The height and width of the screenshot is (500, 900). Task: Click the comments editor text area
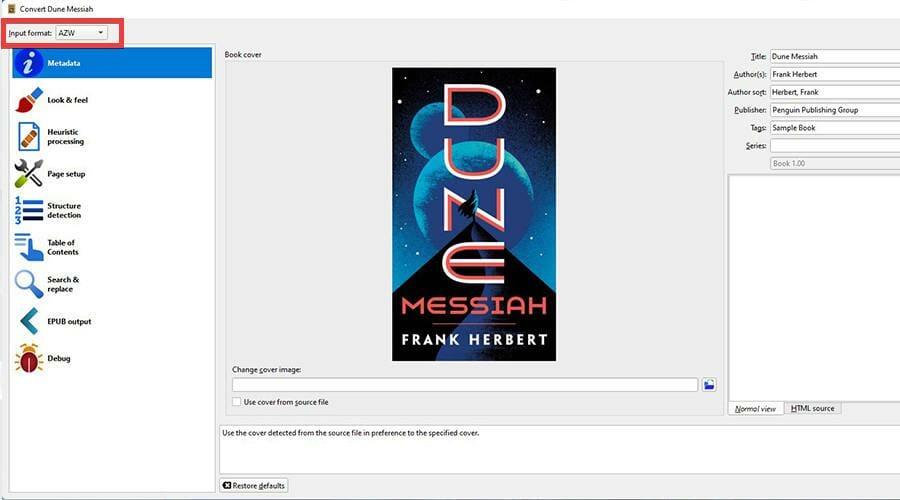click(x=814, y=288)
